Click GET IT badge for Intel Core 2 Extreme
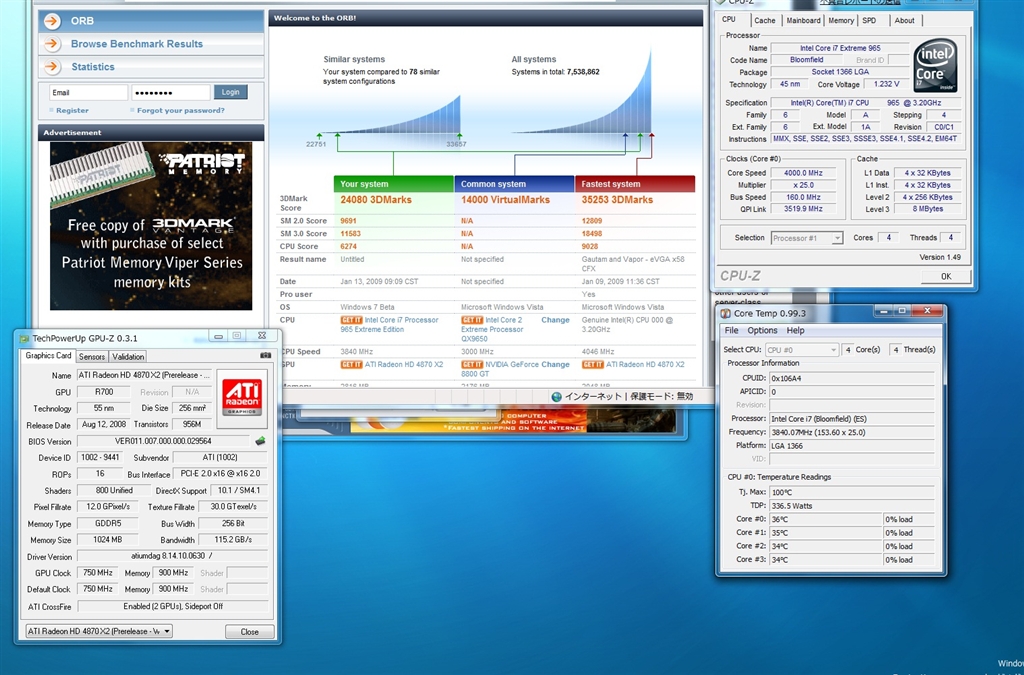1024x675 pixels. point(472,320)
